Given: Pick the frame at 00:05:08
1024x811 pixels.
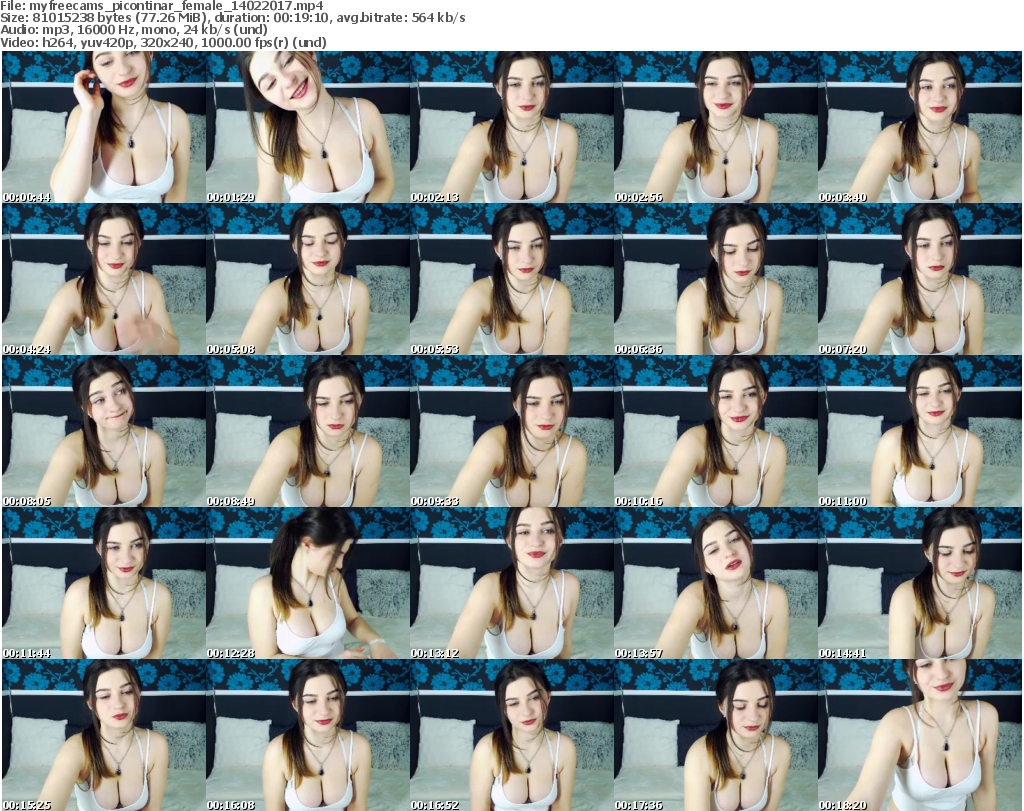Looking at the screenshot, I should coord(308,279).
